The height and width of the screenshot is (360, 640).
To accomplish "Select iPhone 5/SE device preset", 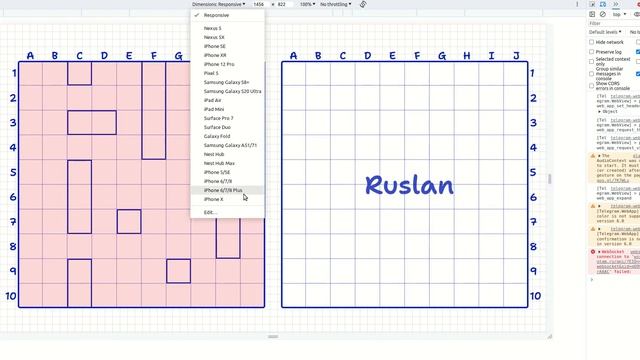I will (227, 172).
